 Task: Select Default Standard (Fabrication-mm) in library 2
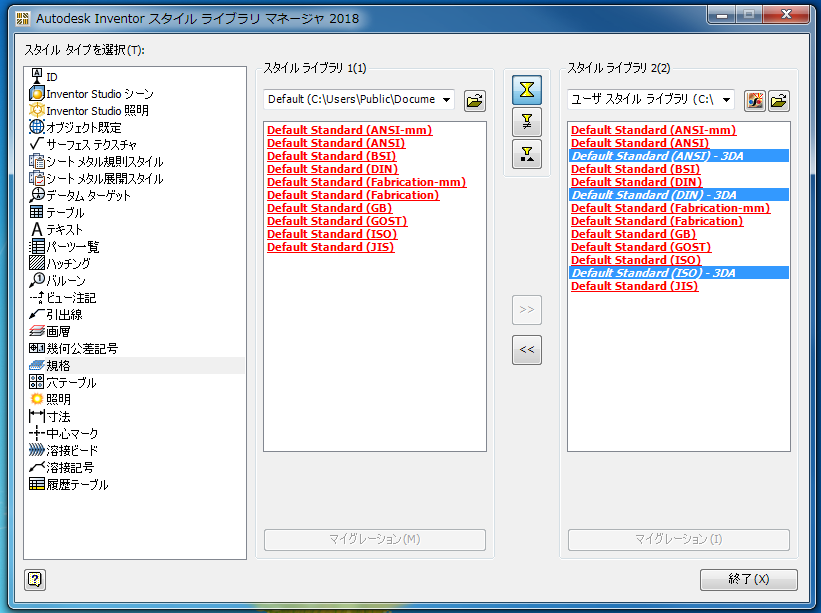click(x=671, y=208)
